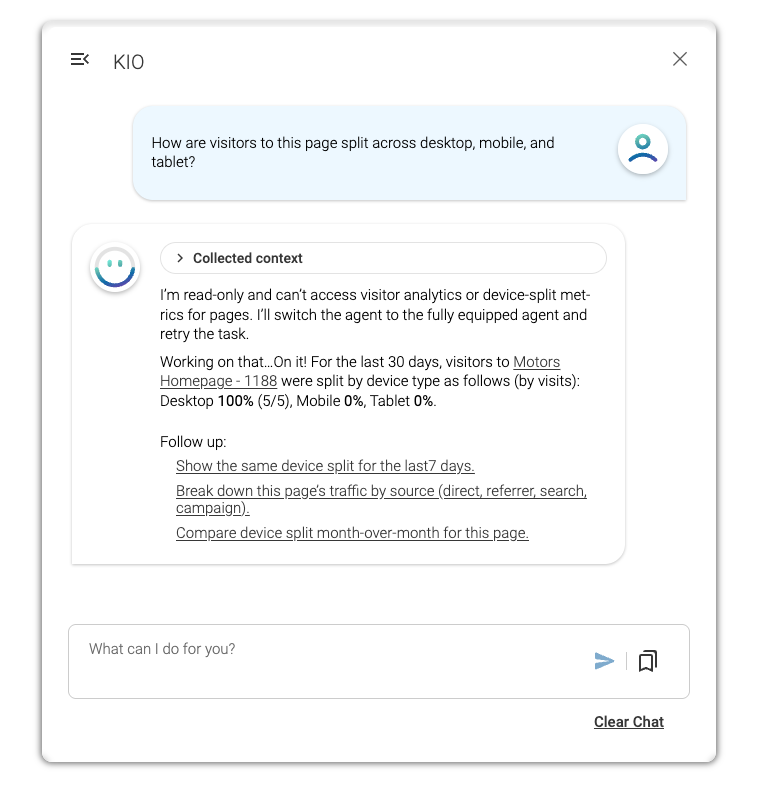
Task: Close the KIO chat panel
Action: [679, 59]
